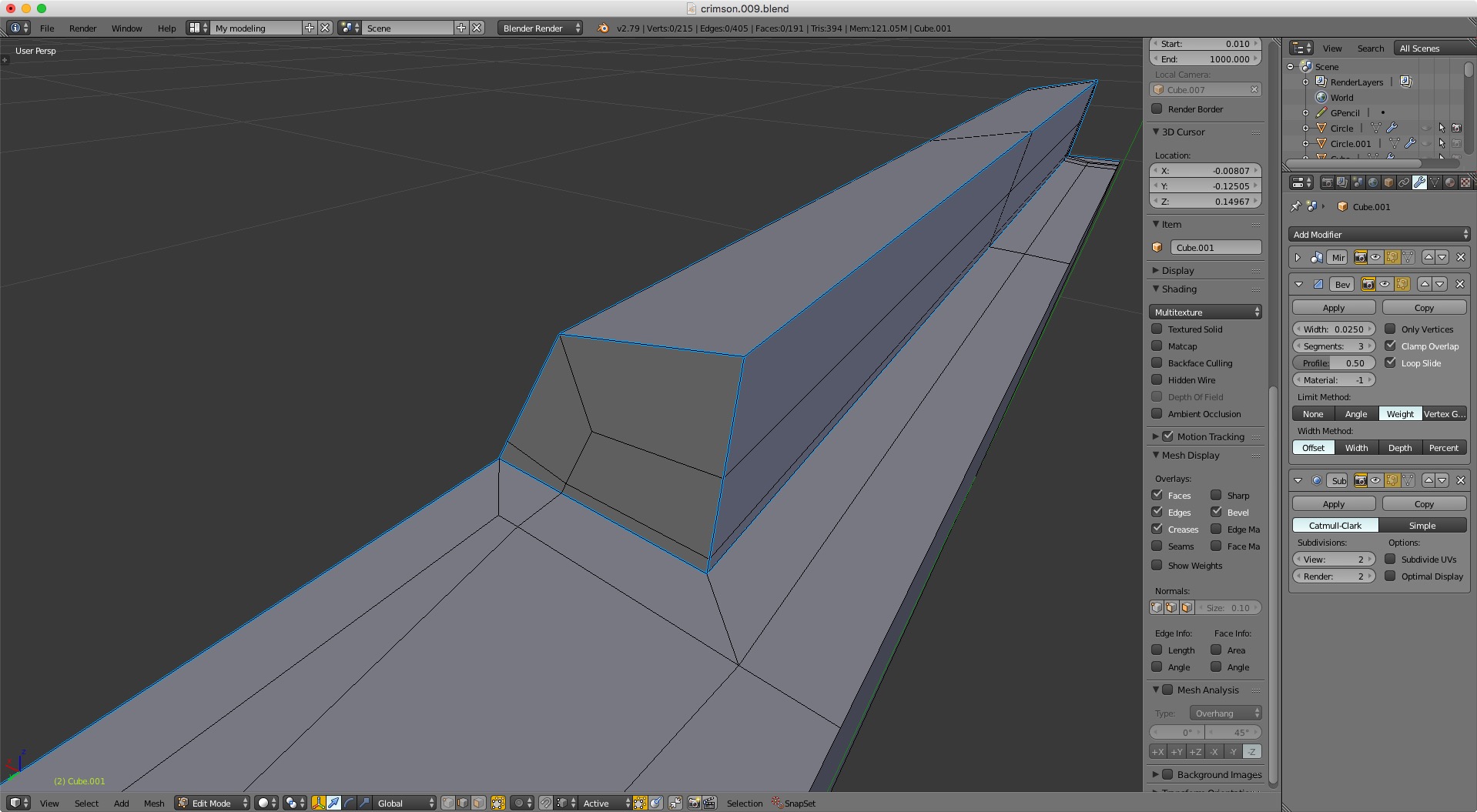Toggle the pin icon beside Cube.001
1477x812 pixels.
click(1295, 206)
